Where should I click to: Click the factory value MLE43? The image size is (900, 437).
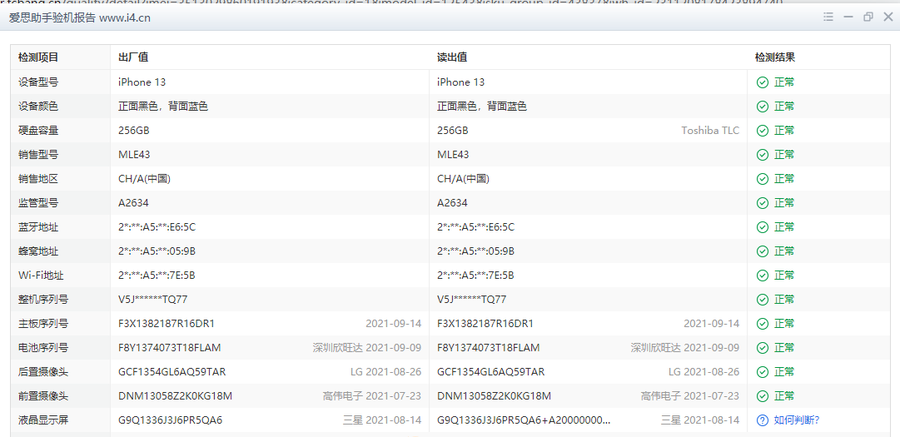tap(134, 154)
